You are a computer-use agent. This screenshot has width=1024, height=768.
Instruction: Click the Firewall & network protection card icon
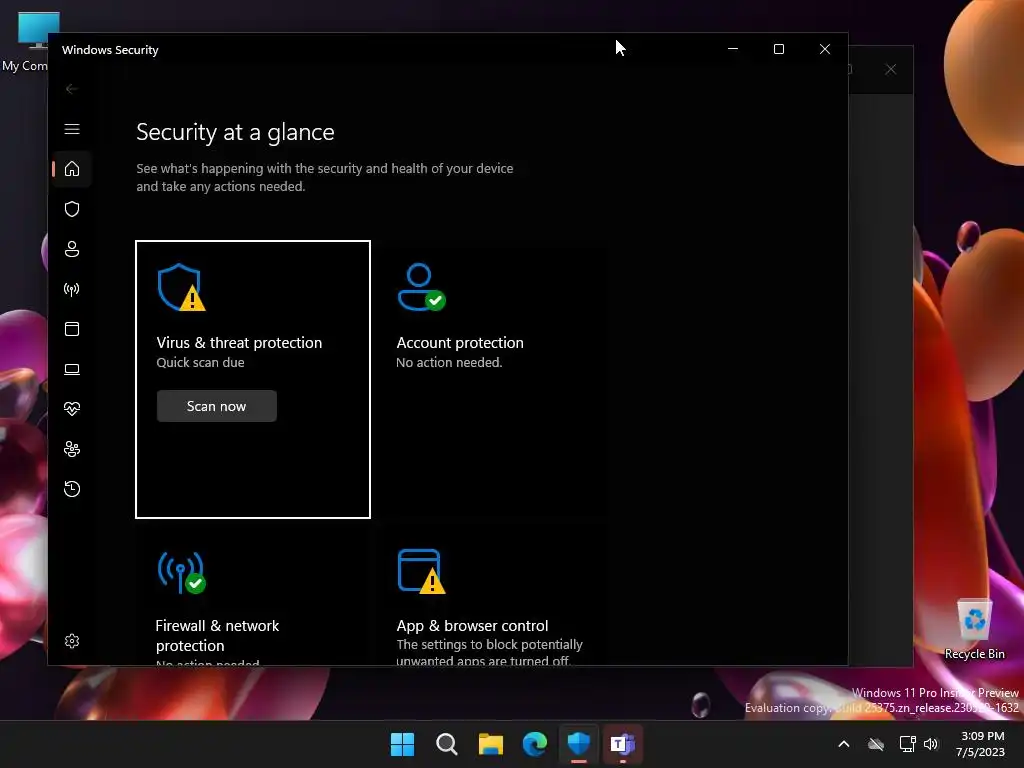[182, 573]
